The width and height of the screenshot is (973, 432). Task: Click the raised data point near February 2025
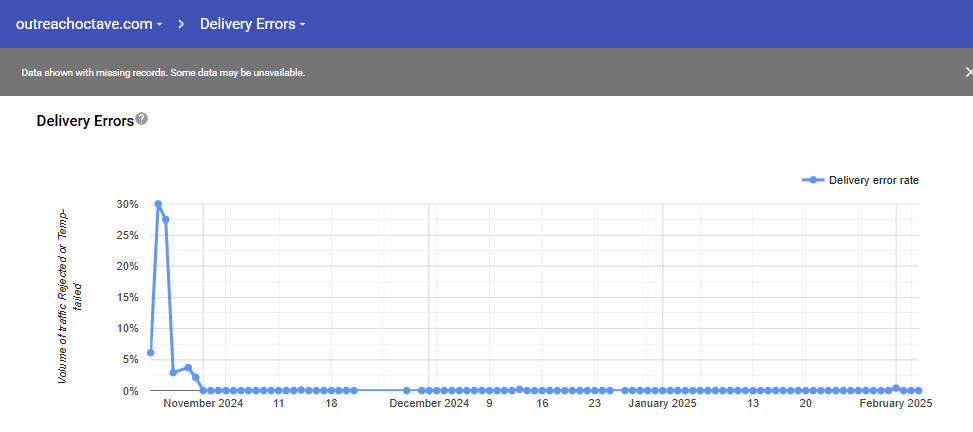coord(896,387)
